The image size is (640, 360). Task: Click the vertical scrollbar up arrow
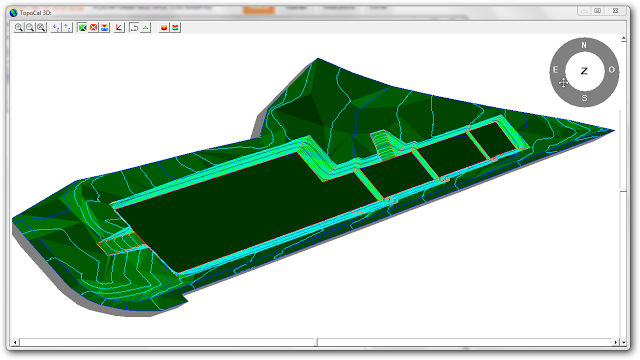tap(623, 39)
